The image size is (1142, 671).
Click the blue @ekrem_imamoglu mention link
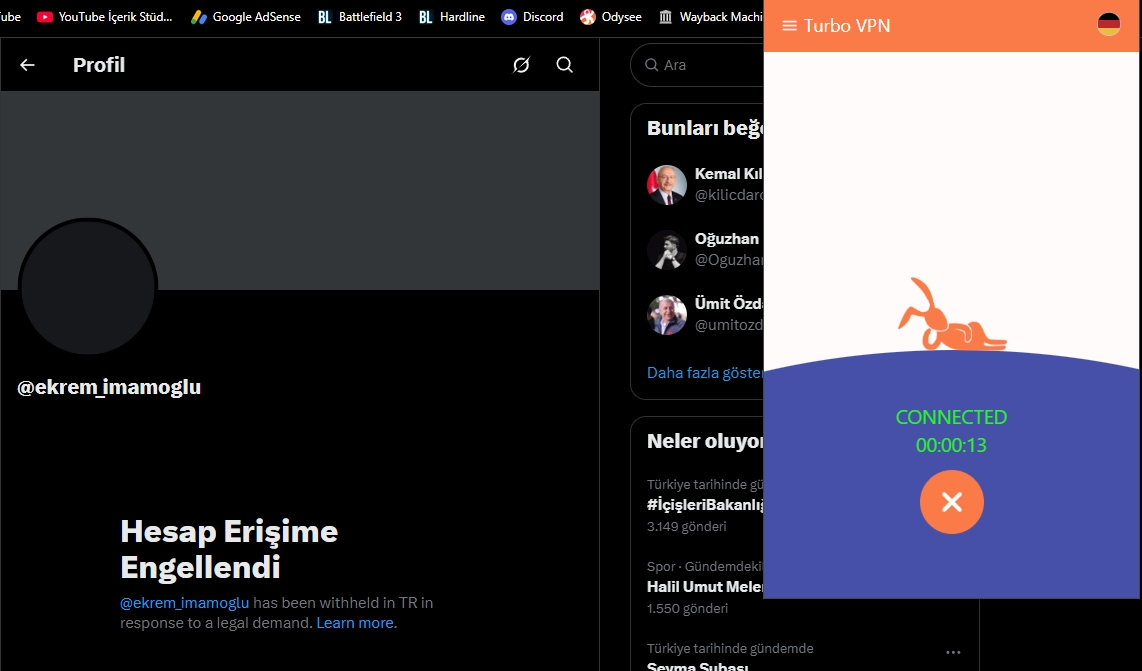pos(184,603)
